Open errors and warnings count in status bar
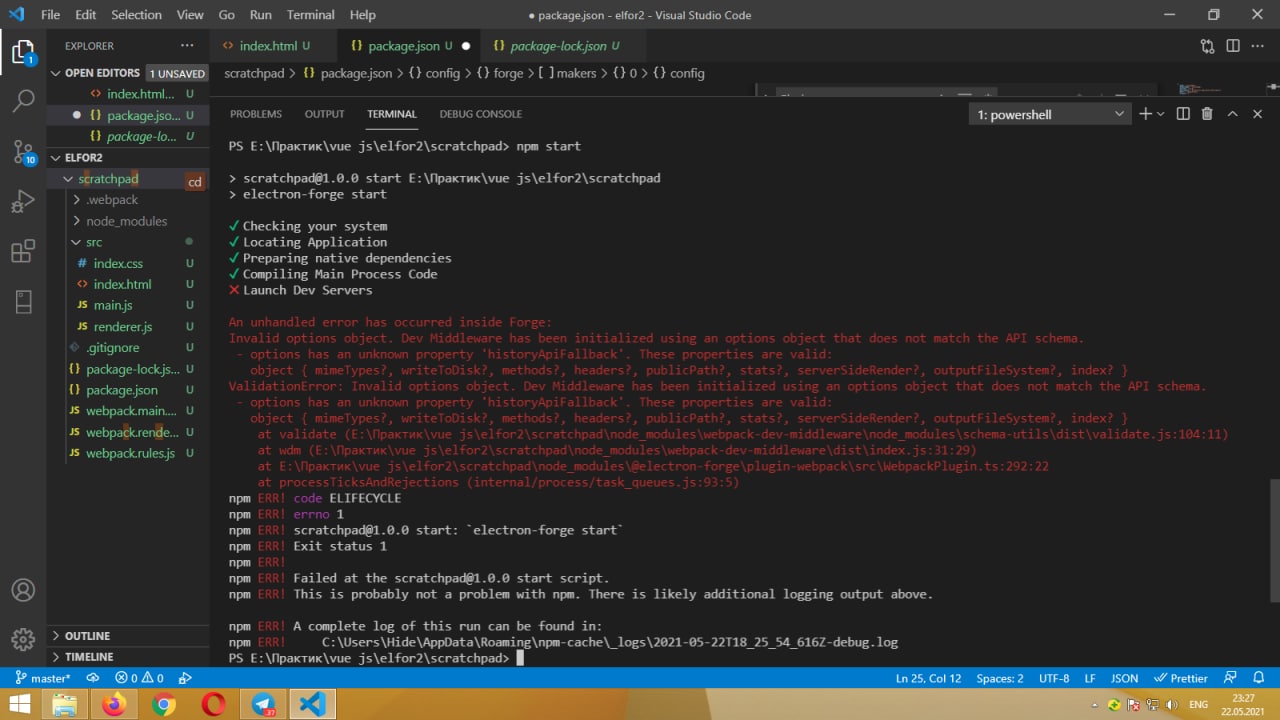This screenshot has height=720, width=1280. 139,678
